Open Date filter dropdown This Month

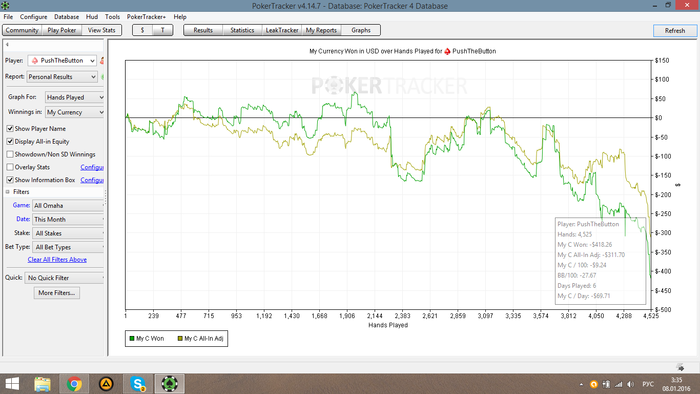[68, 220]
